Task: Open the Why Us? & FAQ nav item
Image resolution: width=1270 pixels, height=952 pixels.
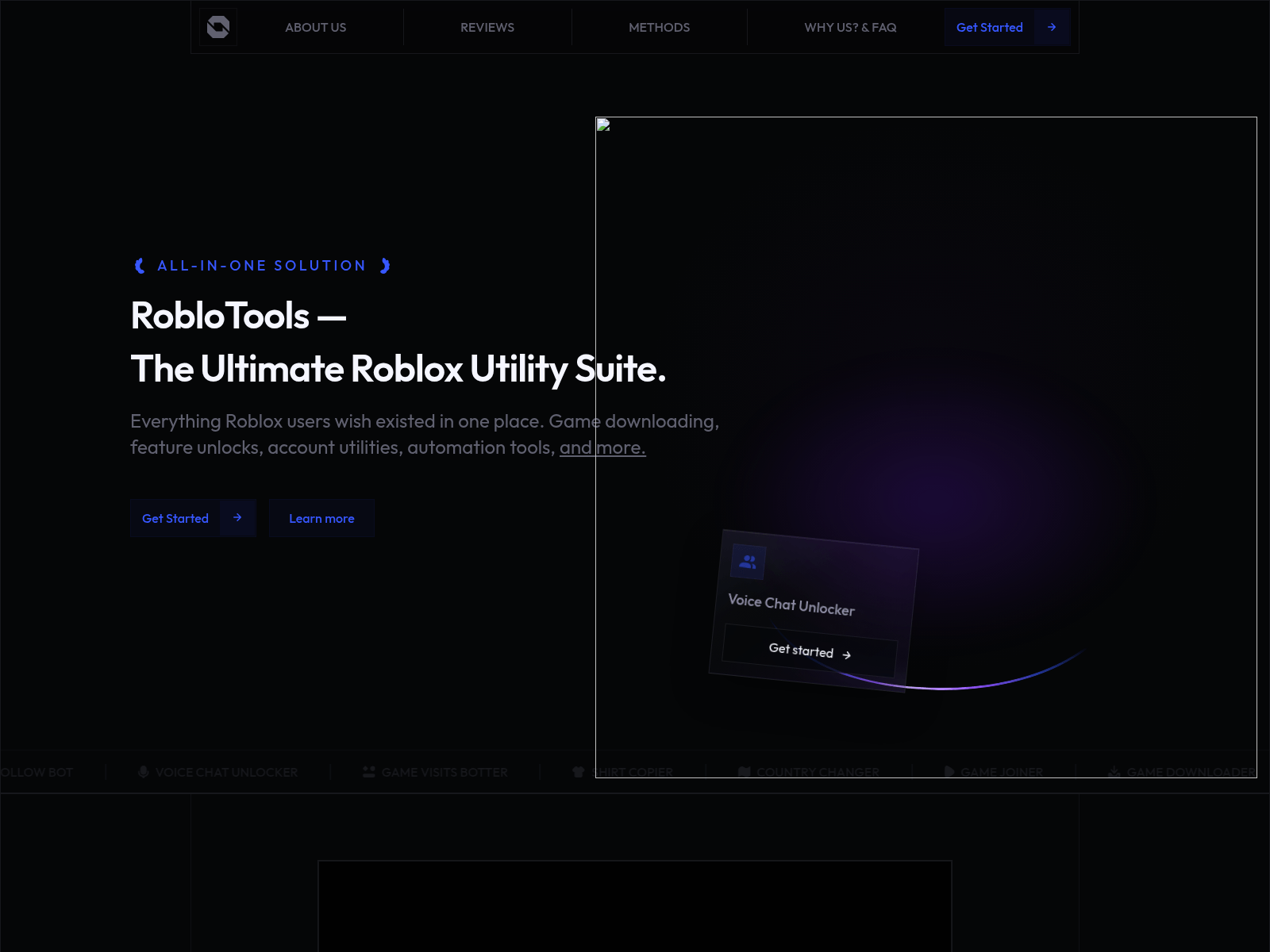Action: 850,27
